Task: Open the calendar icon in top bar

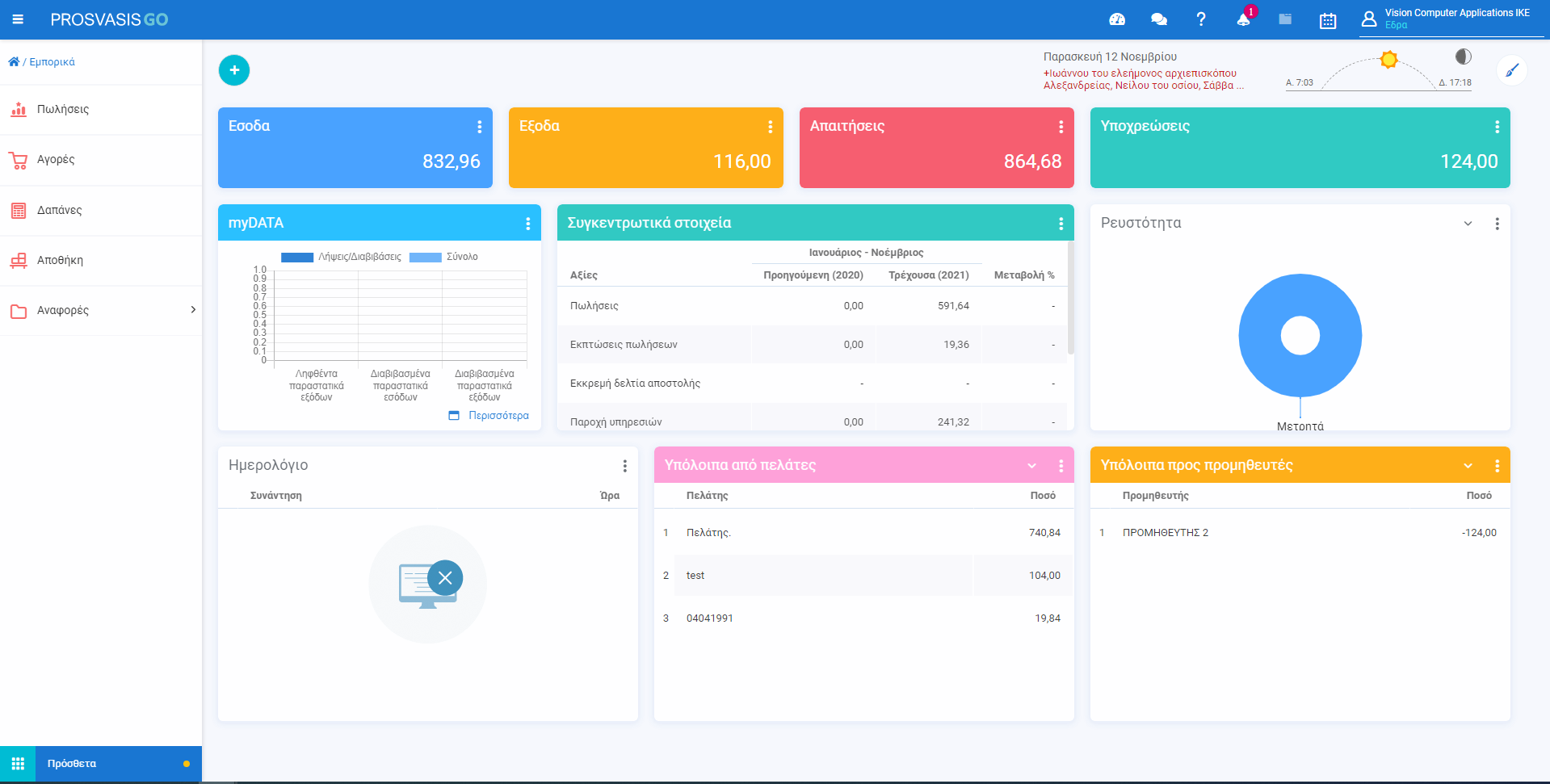Action: coord(1328,20)
